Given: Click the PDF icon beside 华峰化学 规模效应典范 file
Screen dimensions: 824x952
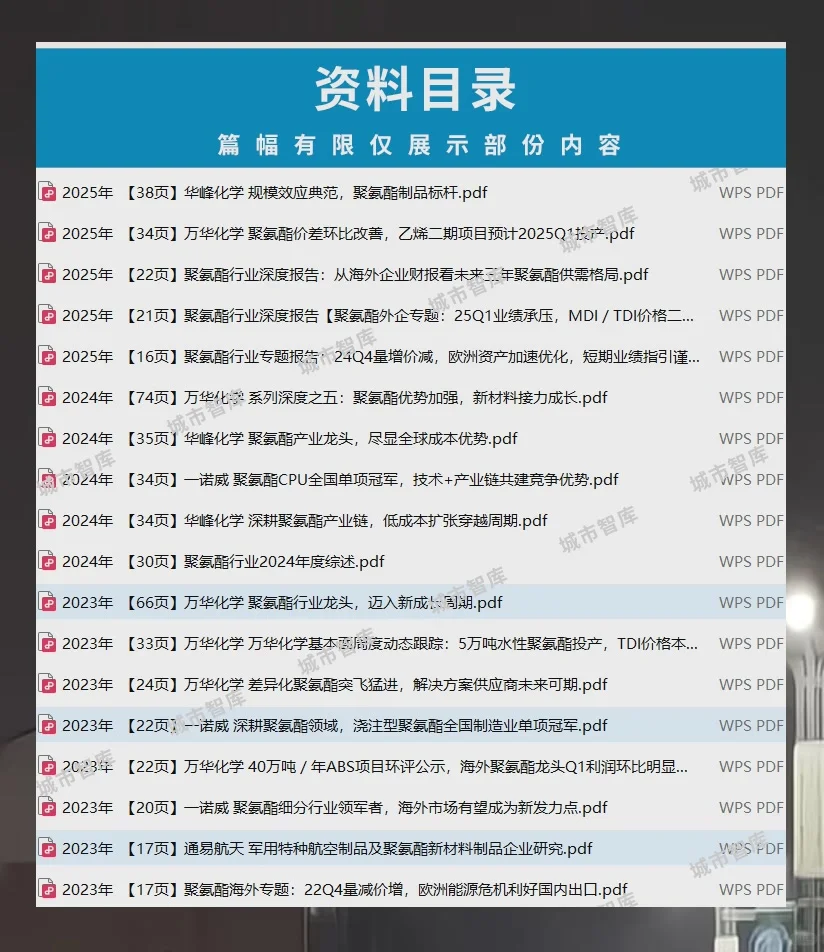Looking at the screenshot, I should click(47, 192).
